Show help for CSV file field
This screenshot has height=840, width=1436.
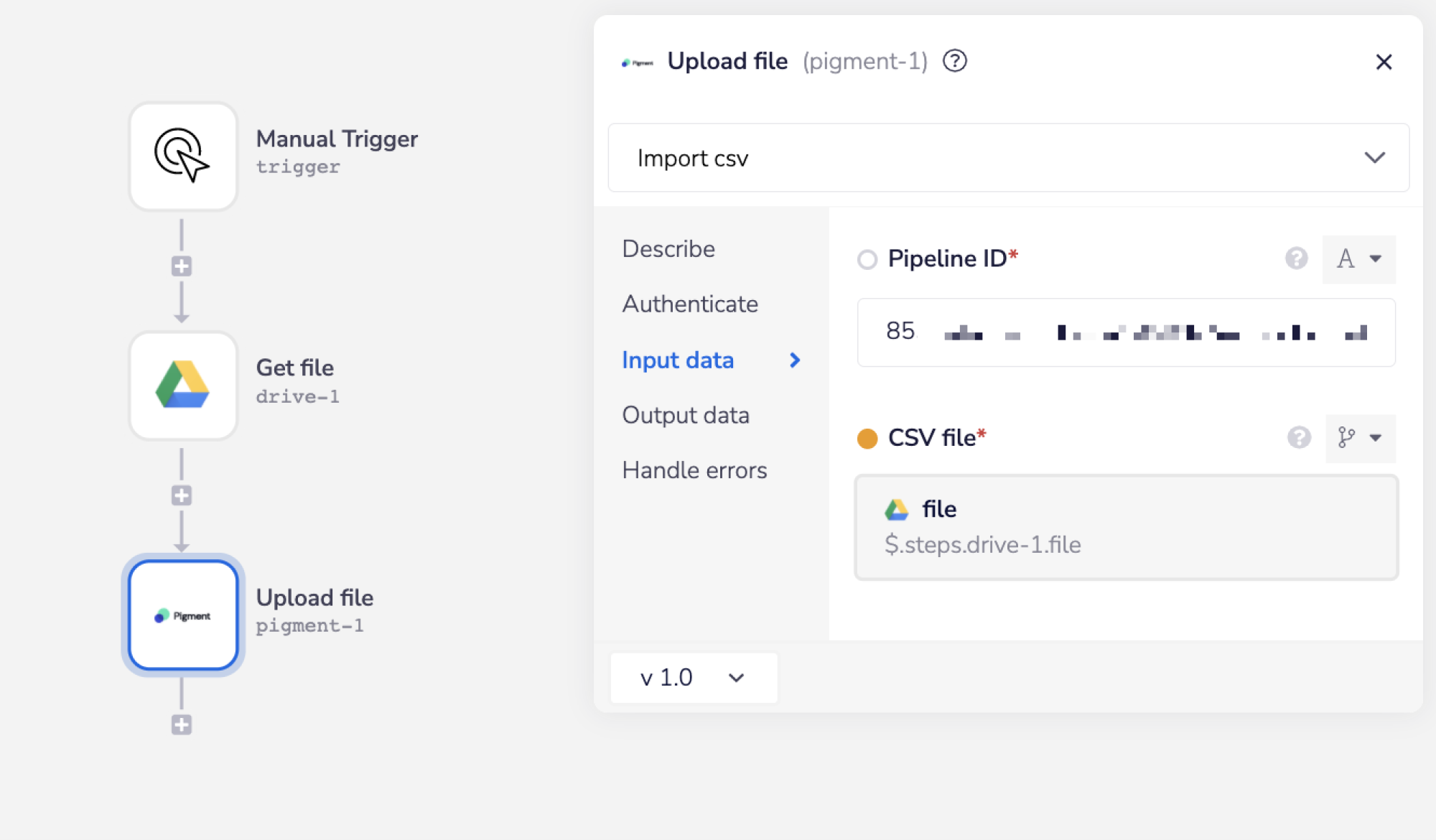[x=1298, y=437]
